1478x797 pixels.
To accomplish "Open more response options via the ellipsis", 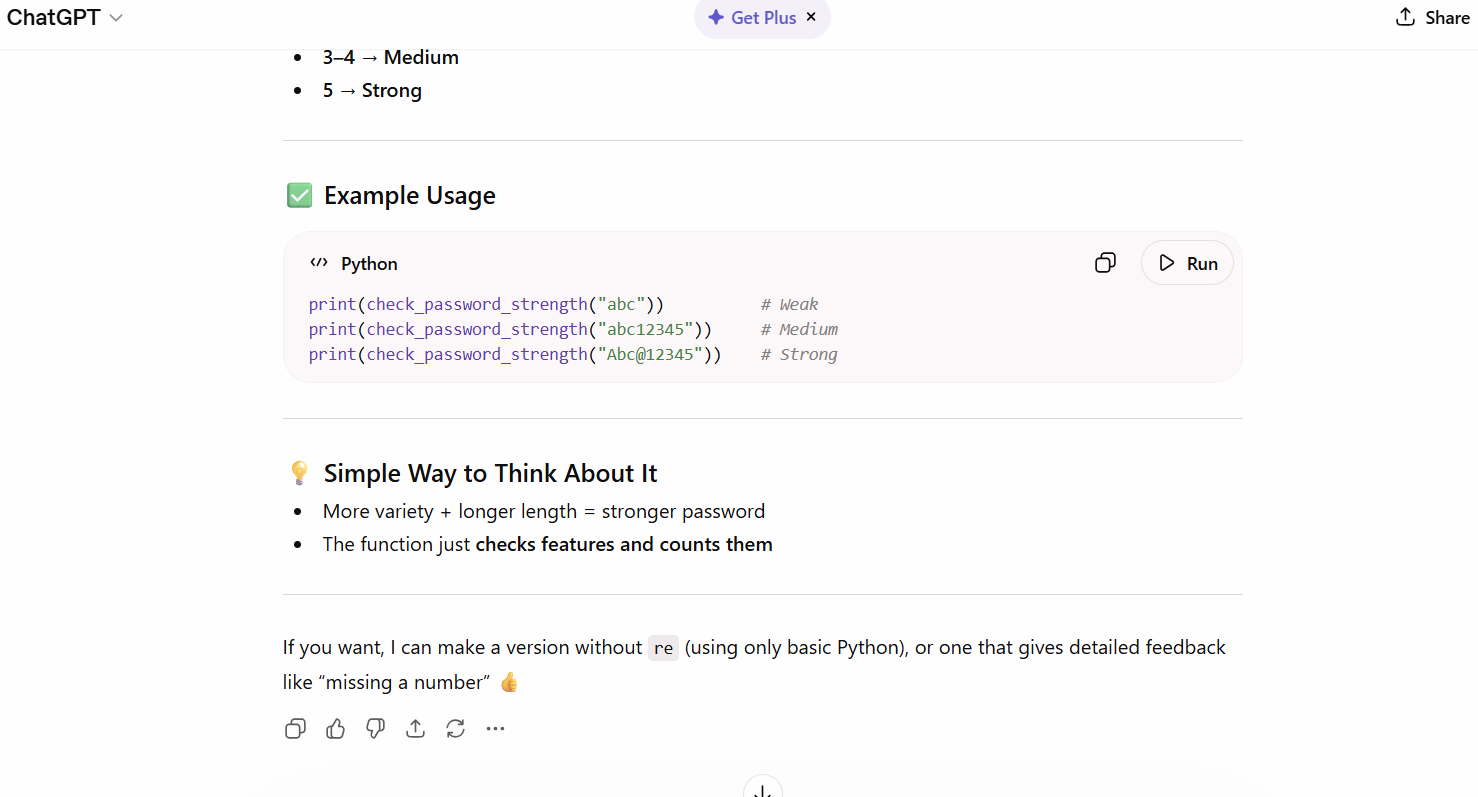I will coord(495,728).
